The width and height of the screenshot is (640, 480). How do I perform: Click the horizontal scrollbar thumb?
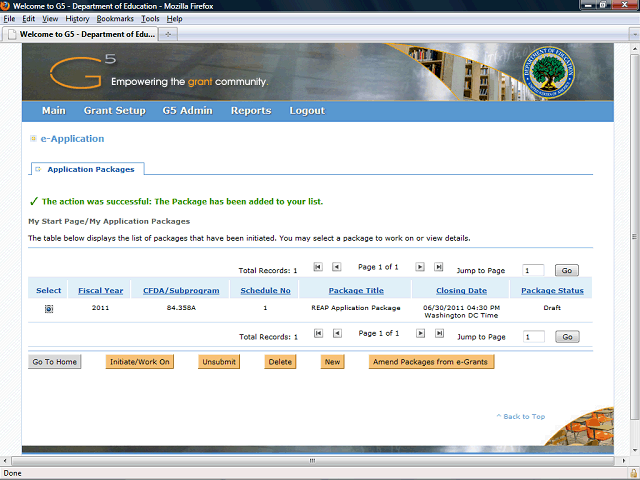(313, 461)
